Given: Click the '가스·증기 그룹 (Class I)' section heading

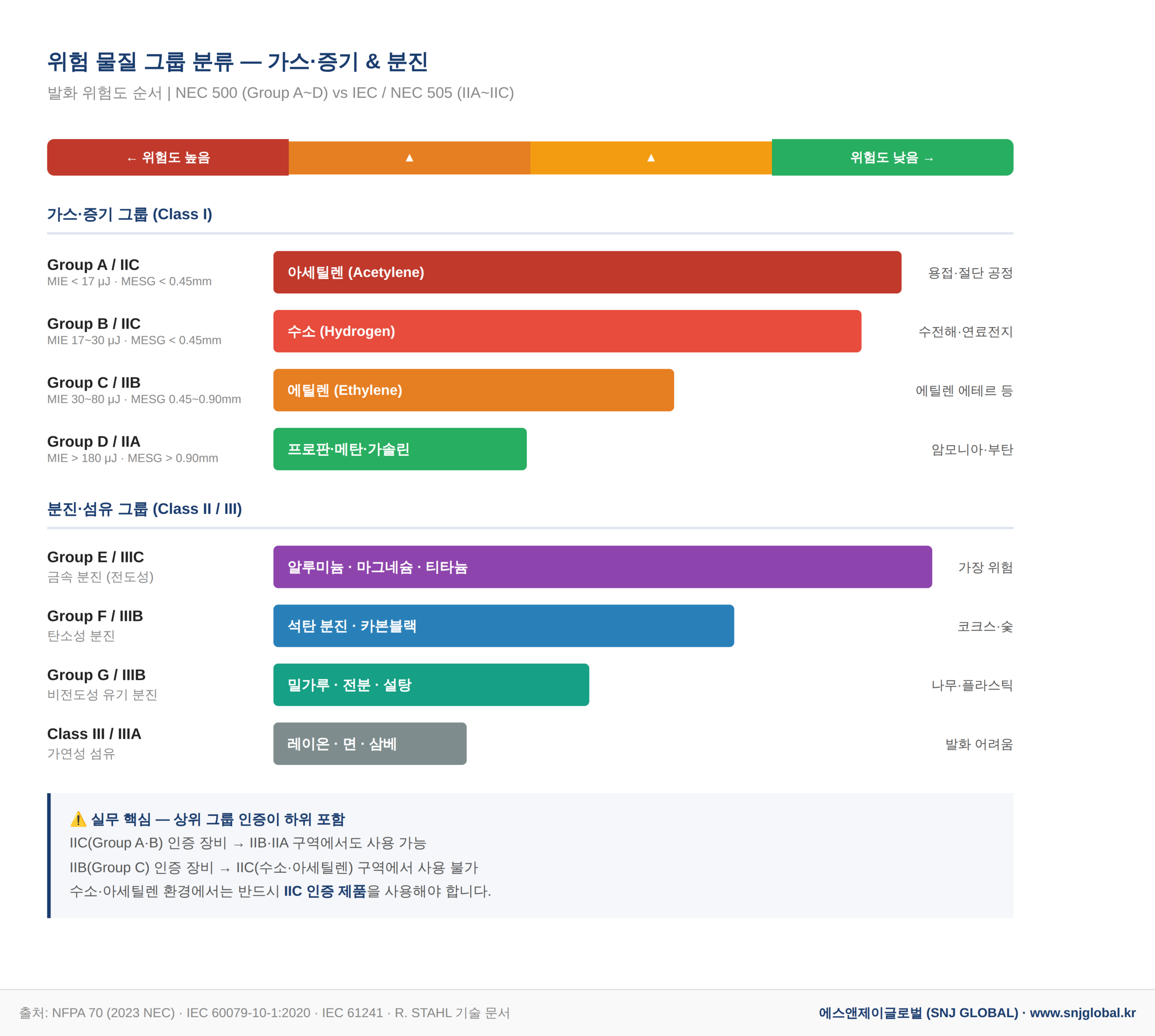Looking at the screenshot, I should pyautogui.click(x=130, y=215).
